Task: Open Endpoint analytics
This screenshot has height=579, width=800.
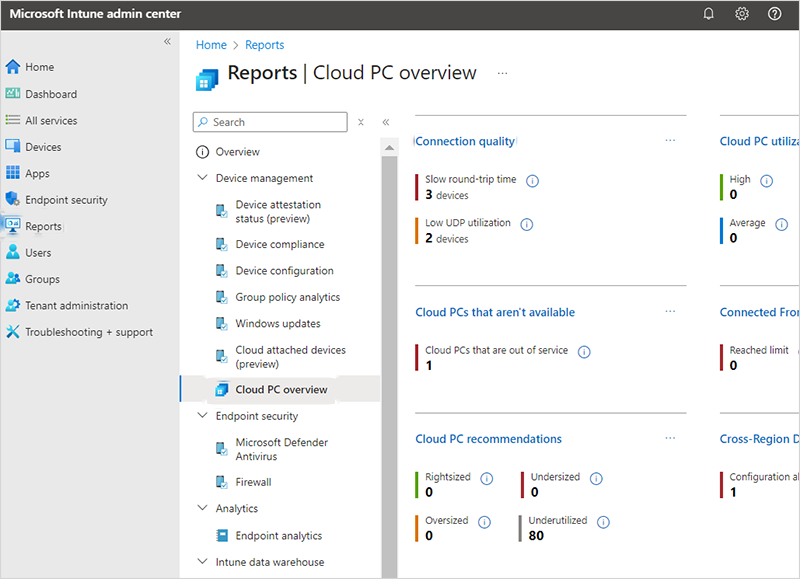Action: [x=280, y=535]
